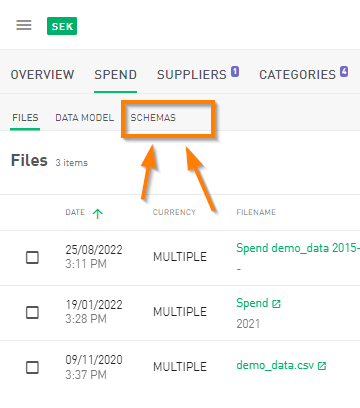The width and height of the screenshot is (360, 408).
Task: Open the hamburger navigation menu
Action: pos(24,25)
